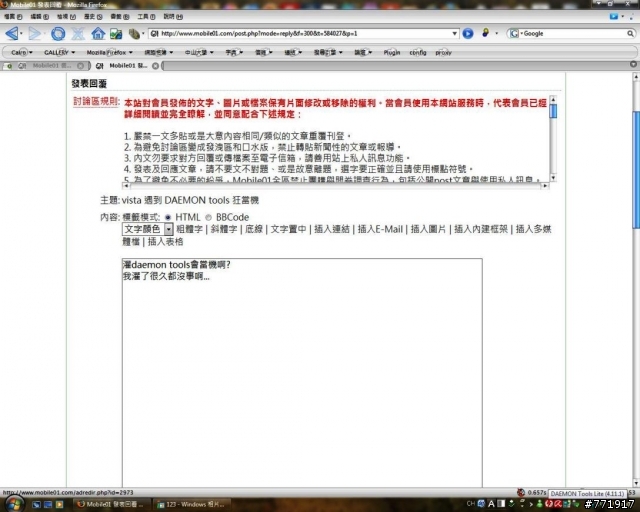Image resolution: width=640 pixels, height=512 pixels.
Task: Click inside the reply content text area
Action: pyautogui.click(x=302, y=372)
